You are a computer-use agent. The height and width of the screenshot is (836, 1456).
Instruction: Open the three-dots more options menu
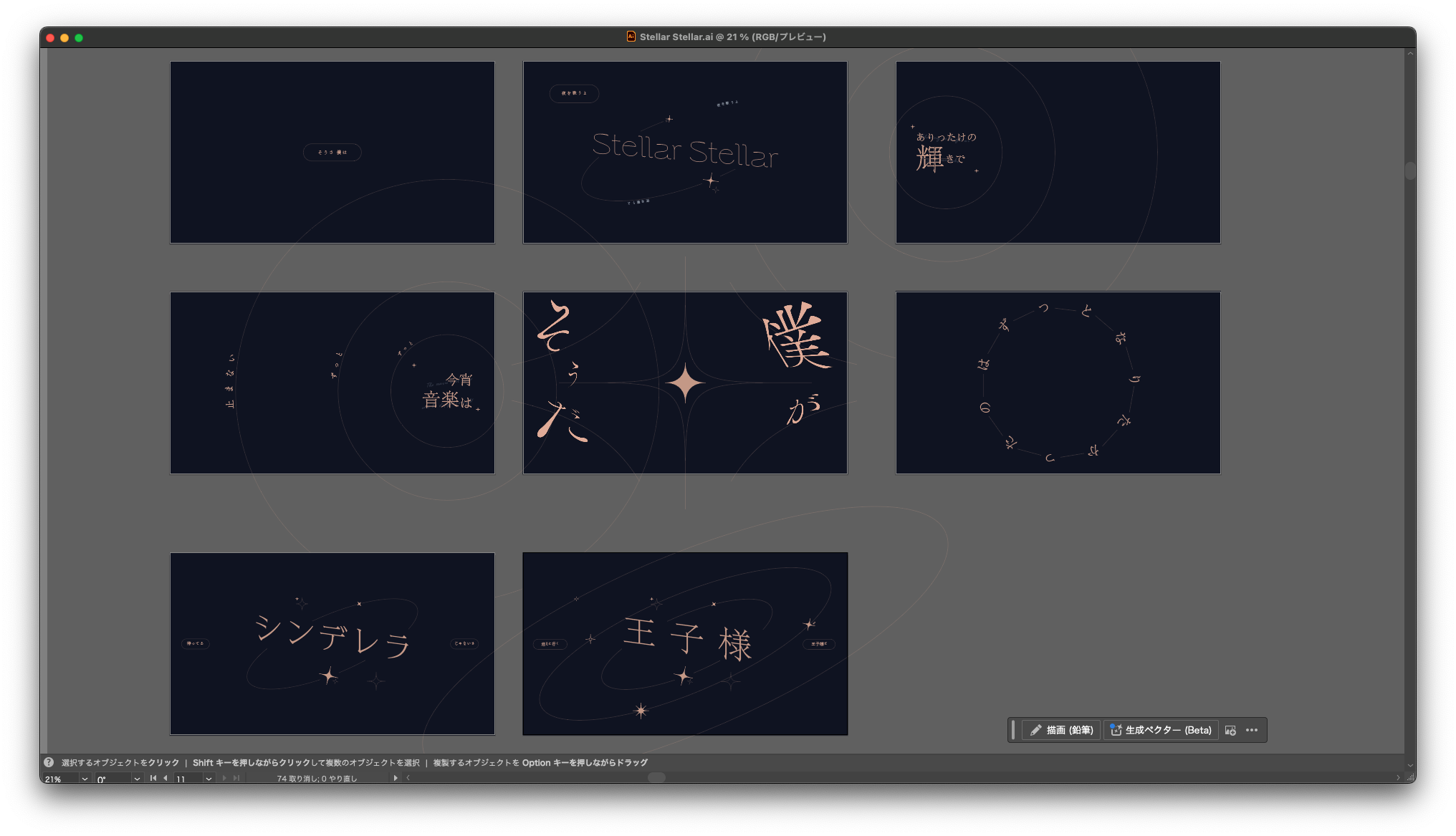point(1252,730)
